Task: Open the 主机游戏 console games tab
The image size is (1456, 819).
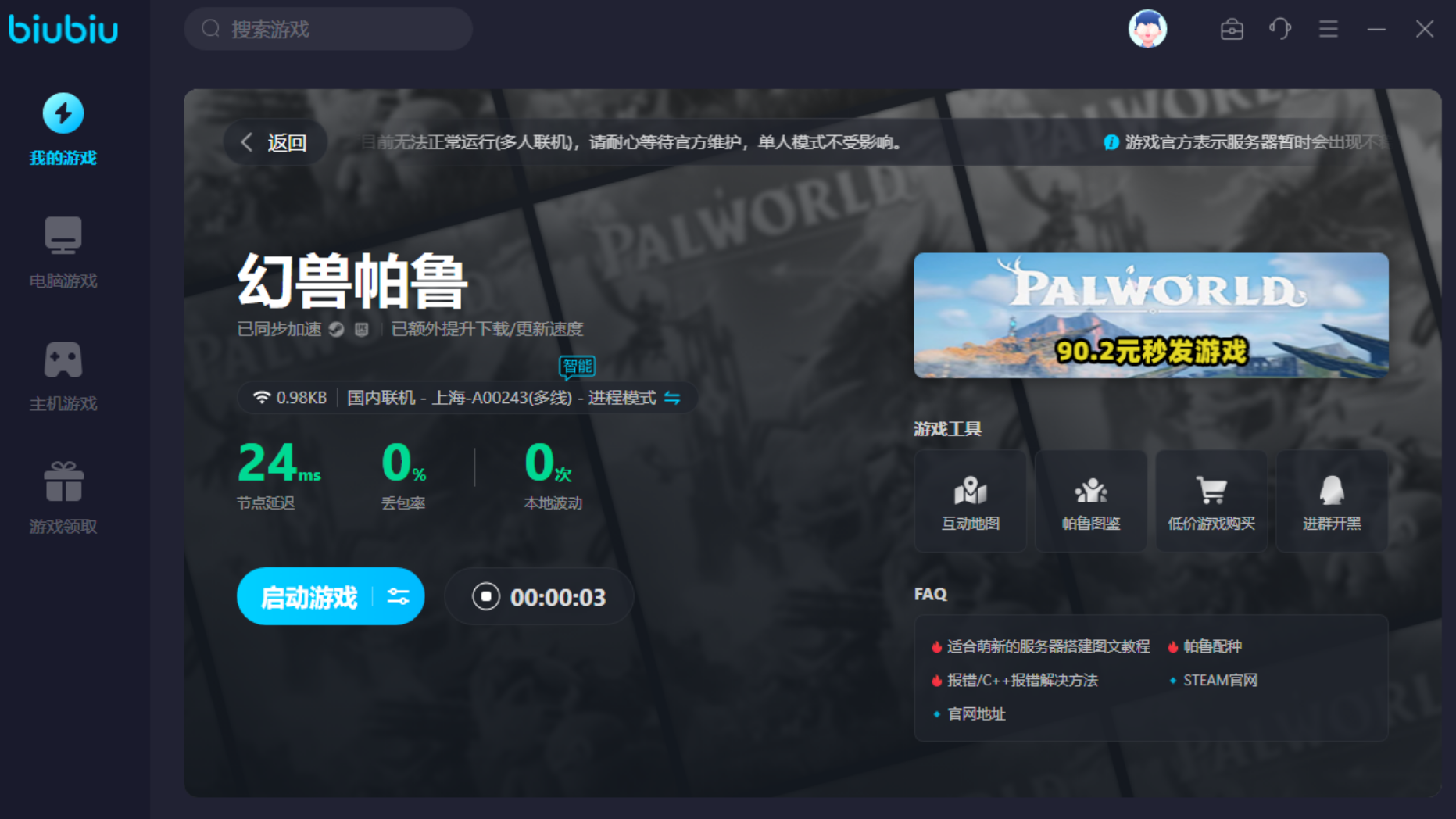Action: 63,375
